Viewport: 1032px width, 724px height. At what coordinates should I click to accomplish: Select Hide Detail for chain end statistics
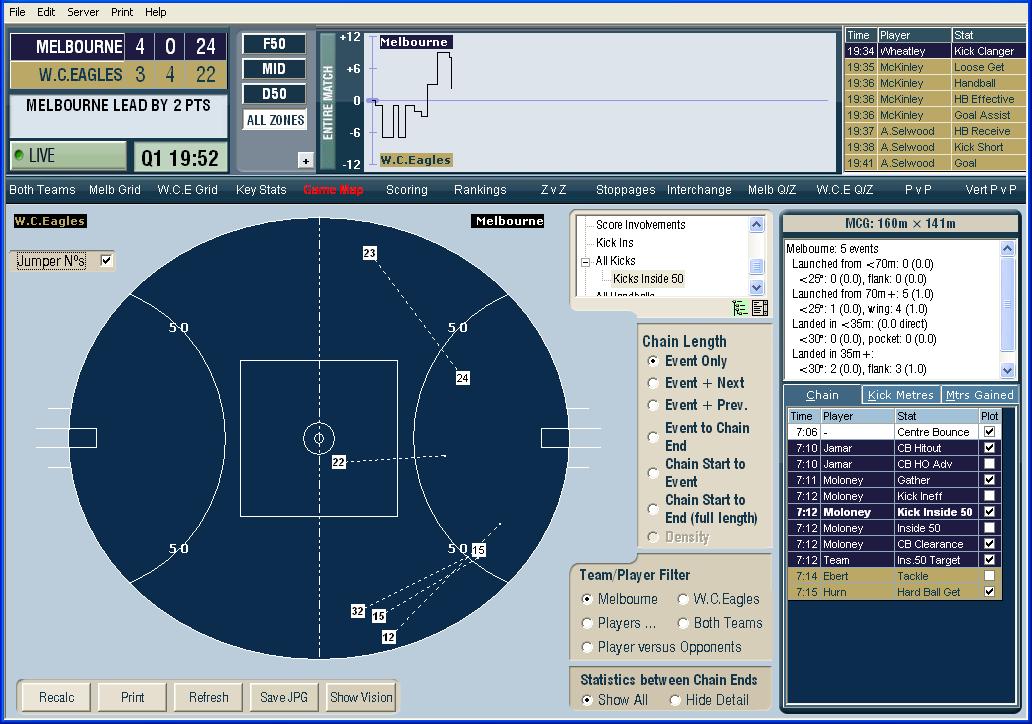coord(675,700)
